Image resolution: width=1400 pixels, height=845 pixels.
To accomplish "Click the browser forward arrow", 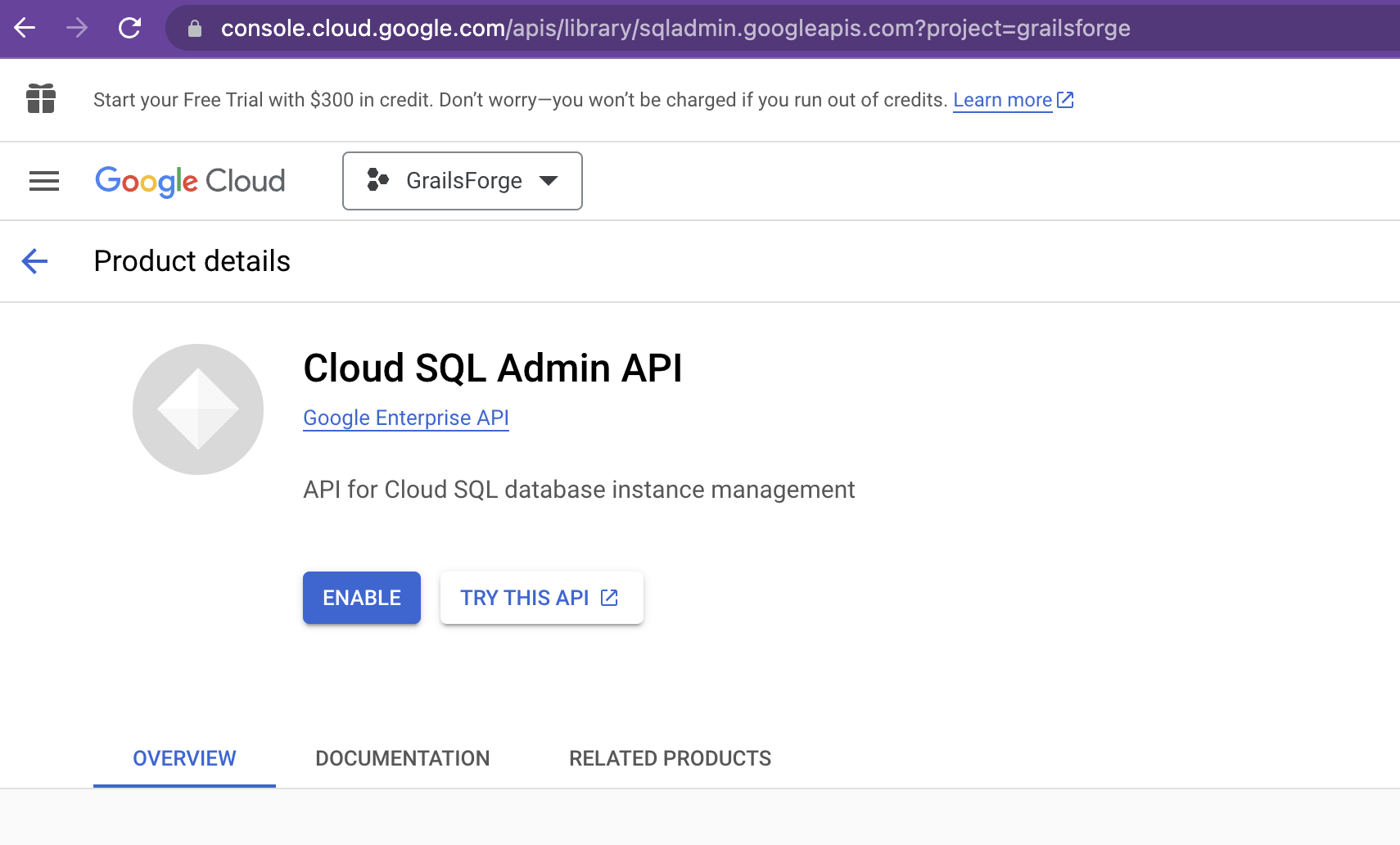I will [77, 28].
